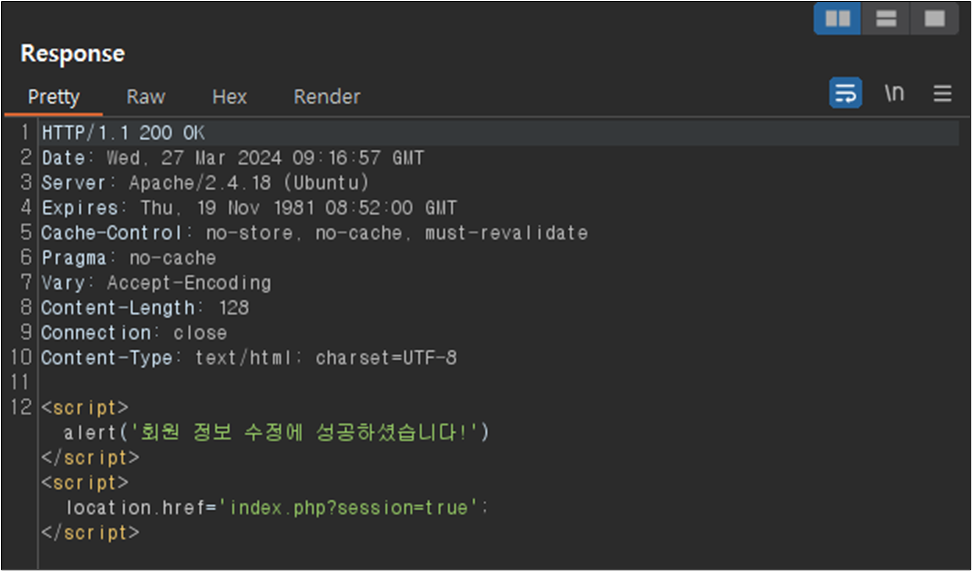Click the Content-Type header line
The height and width of the screenshot is (571, 972).
[x=249, y=358]
